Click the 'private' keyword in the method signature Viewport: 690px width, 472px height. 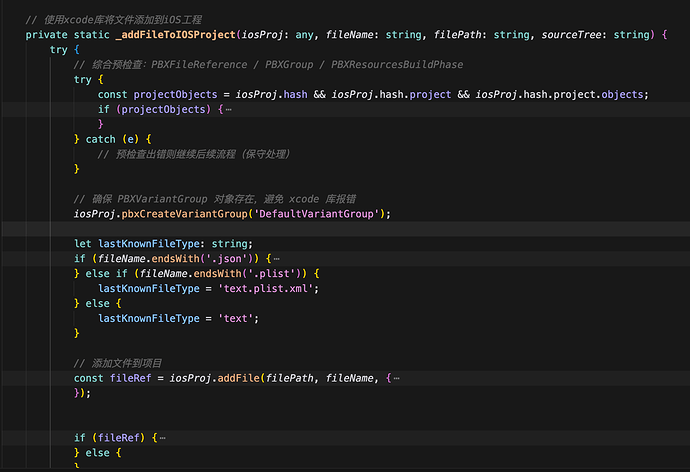(x=47, y=35)
